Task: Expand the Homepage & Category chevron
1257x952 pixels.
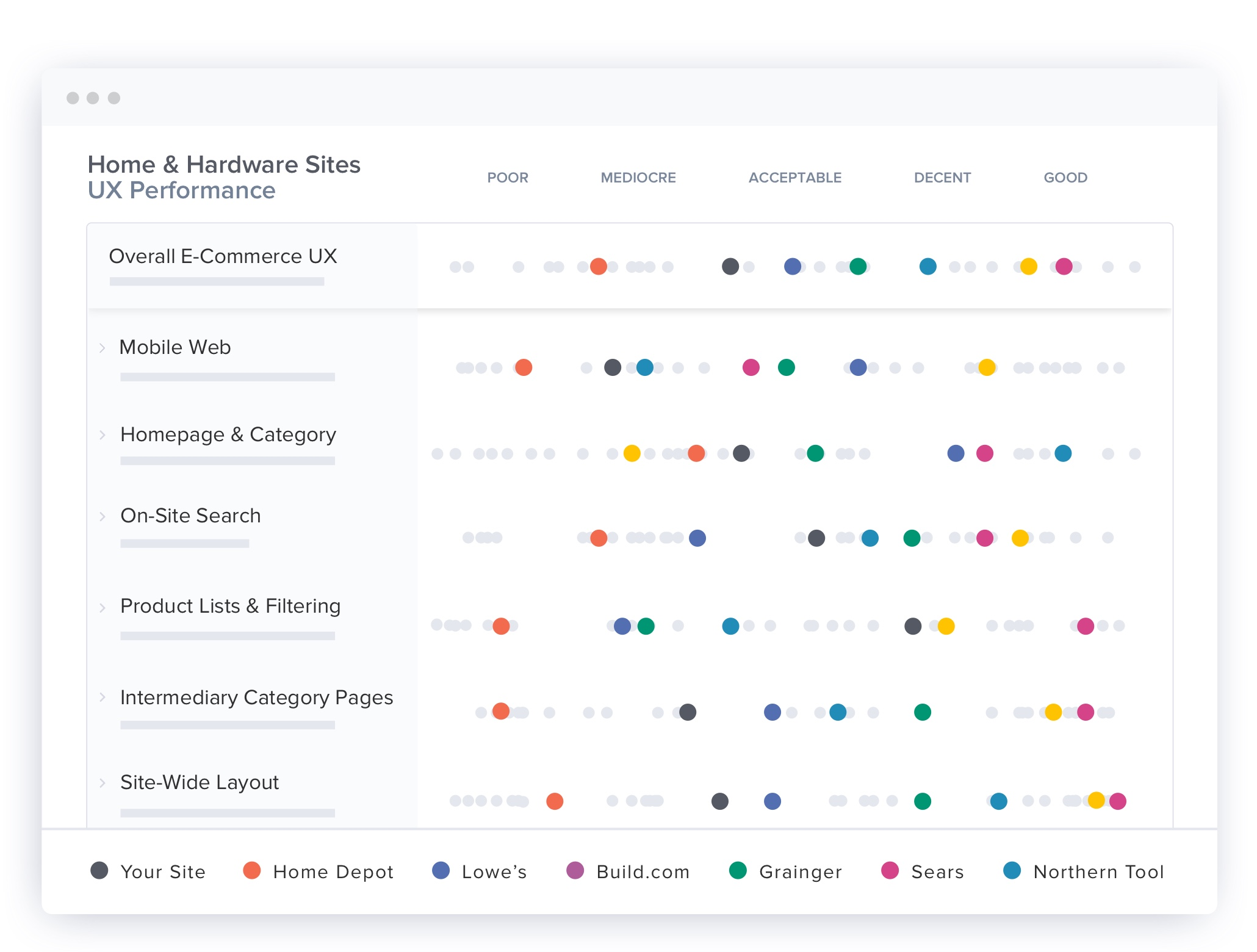Action: (x=103, y=435)
